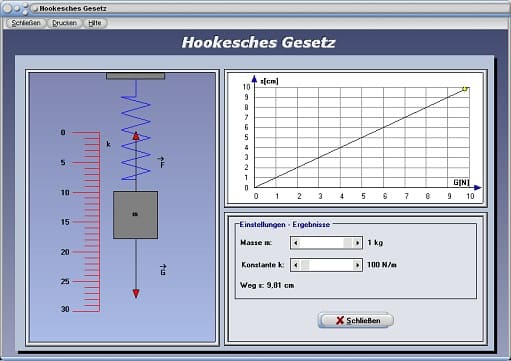511x361 pixels.
Task: Click the Schließen button with red X
Action: pyautogui.click(x=356, y=320)
